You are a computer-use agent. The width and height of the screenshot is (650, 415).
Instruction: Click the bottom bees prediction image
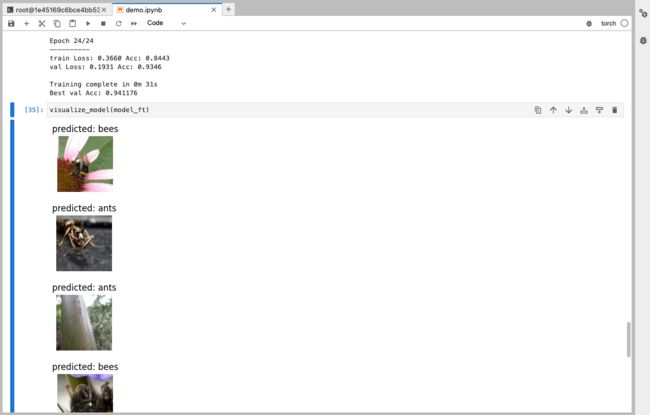click(x=85, y=393)
